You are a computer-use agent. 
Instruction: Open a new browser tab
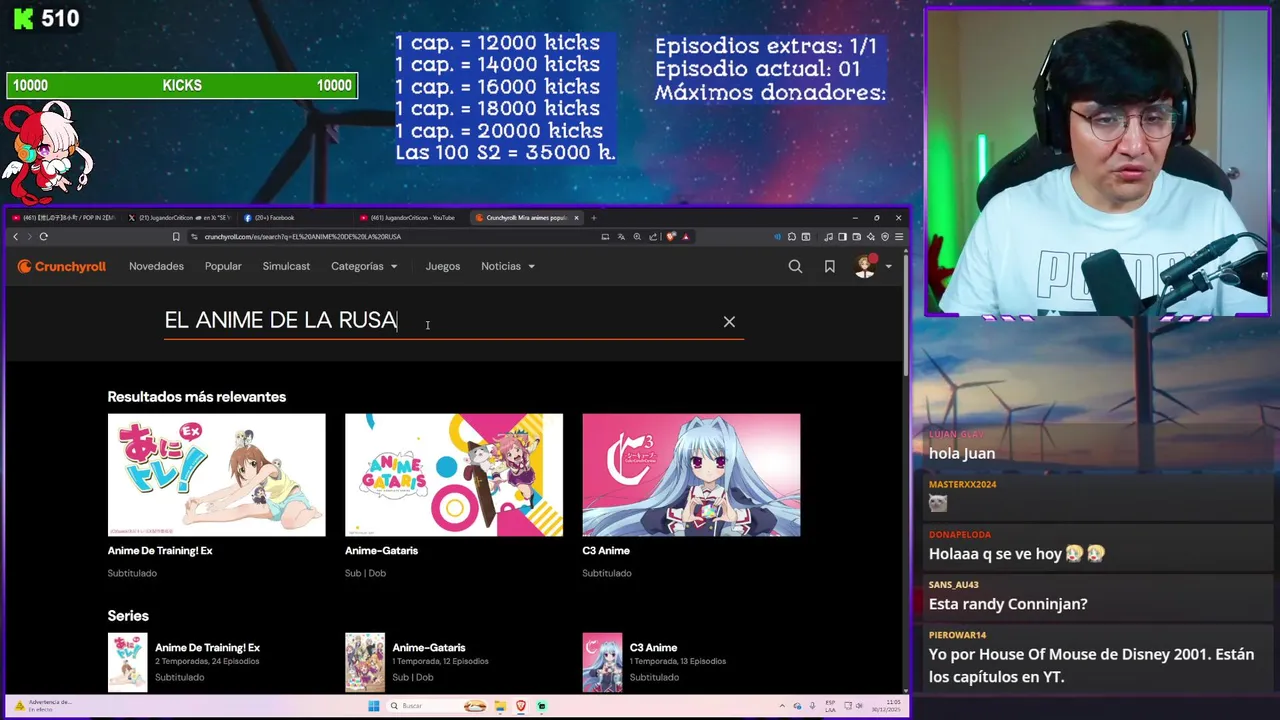[x=594, y=217]
